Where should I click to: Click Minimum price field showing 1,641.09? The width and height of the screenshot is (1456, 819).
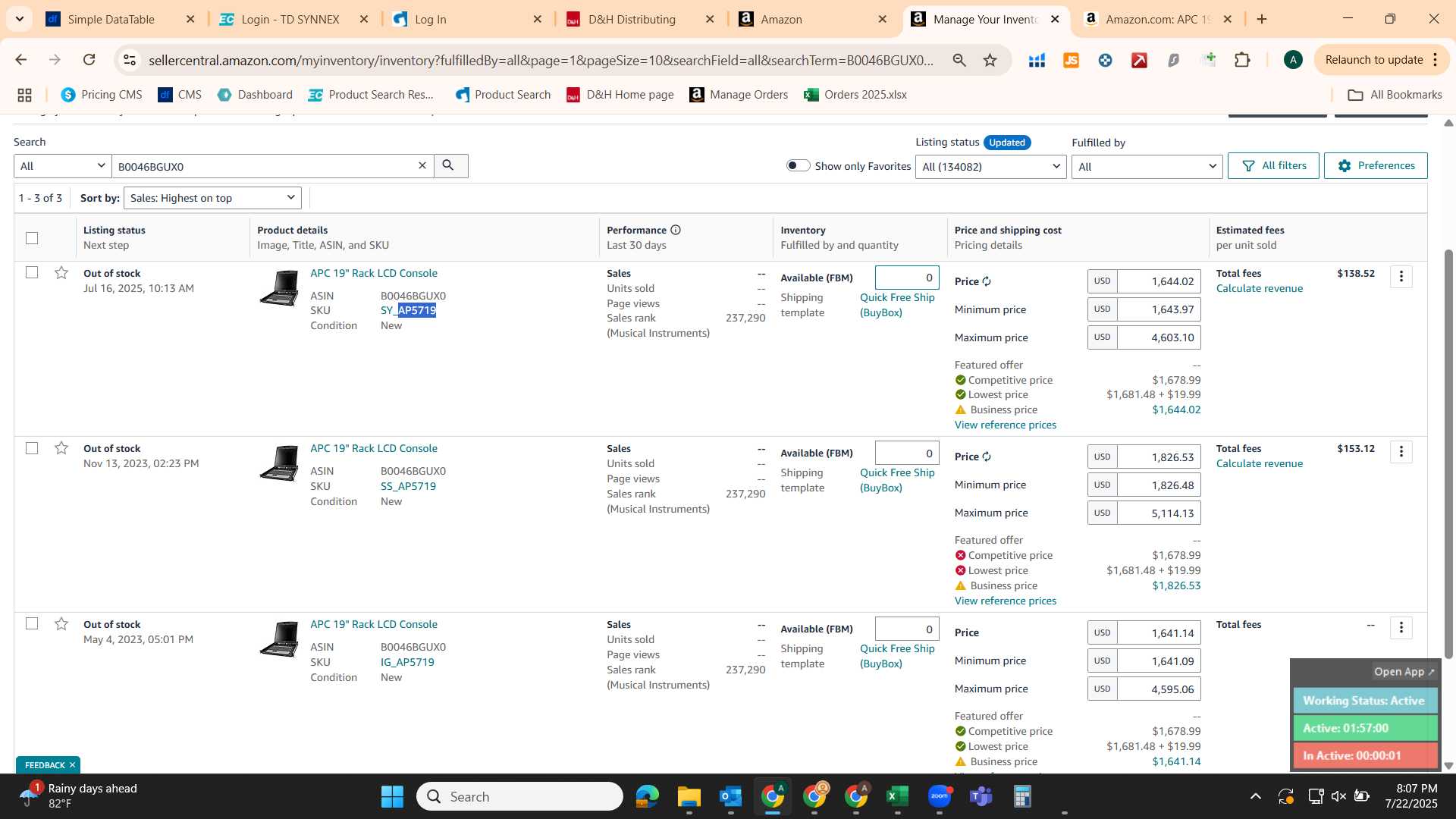click(x=1158, y=661)
